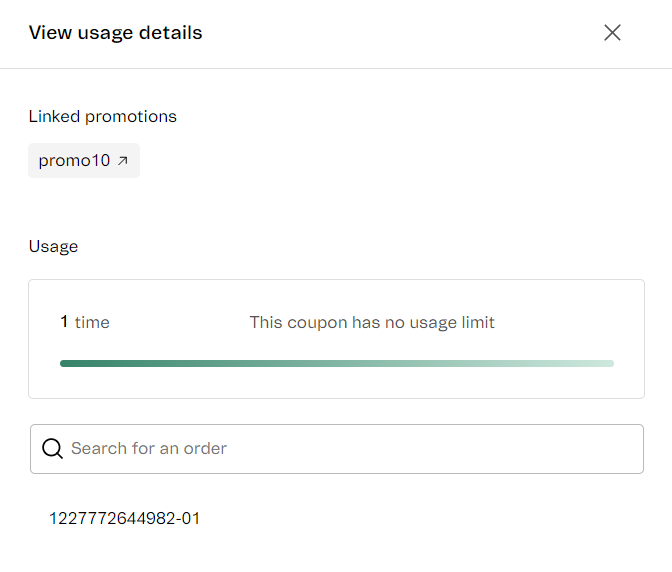Click the "Search" word in the order placeholder
Image resolution: width=672 pixels, height=572 pixels.
pos(98,449)
